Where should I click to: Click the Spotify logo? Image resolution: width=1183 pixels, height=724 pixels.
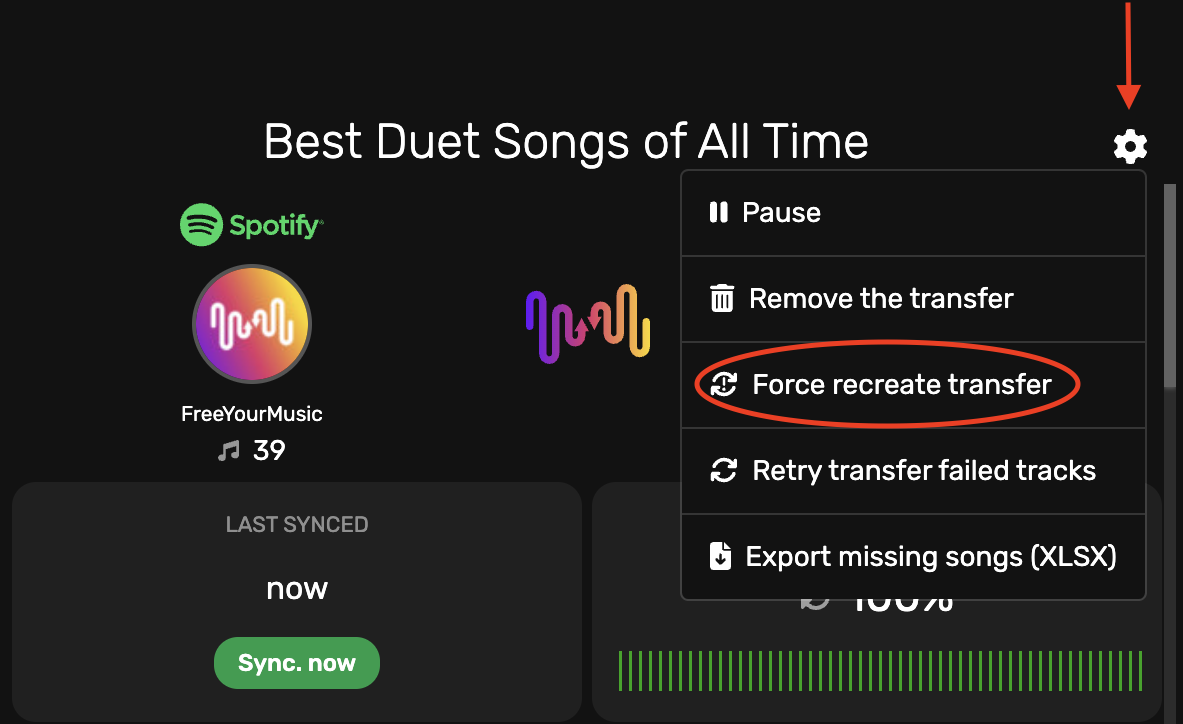click(251, 225)
